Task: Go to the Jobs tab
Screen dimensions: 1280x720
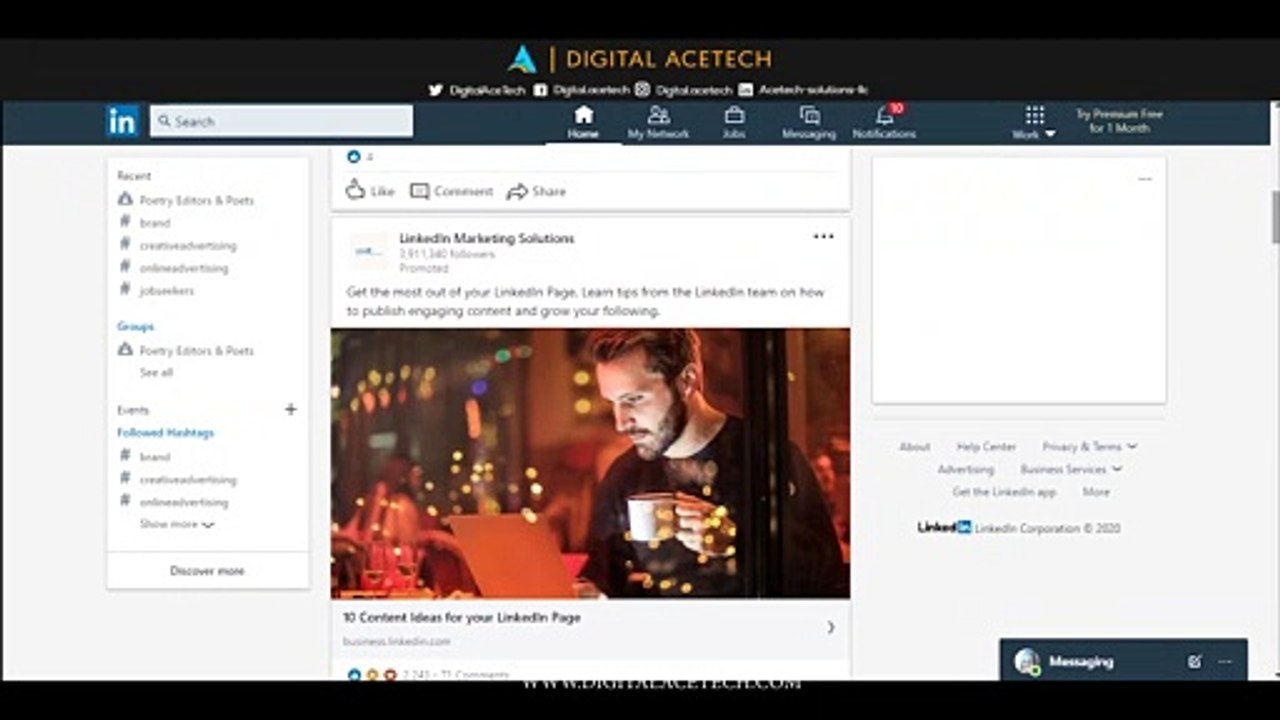Action: coord(734,122)
